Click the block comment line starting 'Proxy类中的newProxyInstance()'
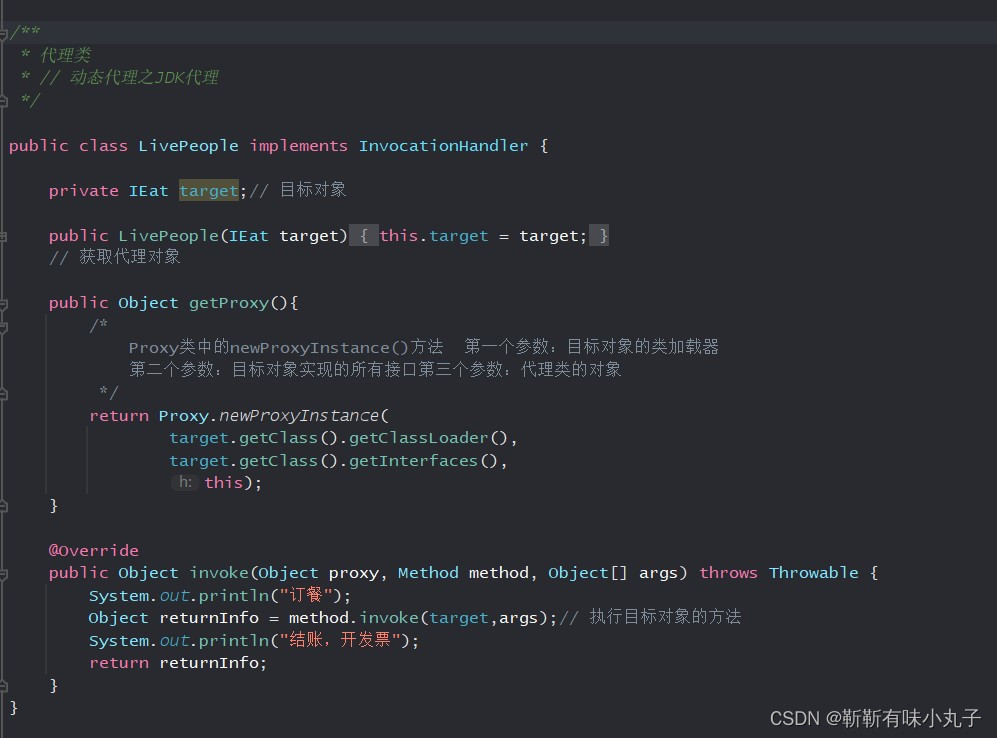The height and width of the screenshot is (738, 997). [423, 347]
